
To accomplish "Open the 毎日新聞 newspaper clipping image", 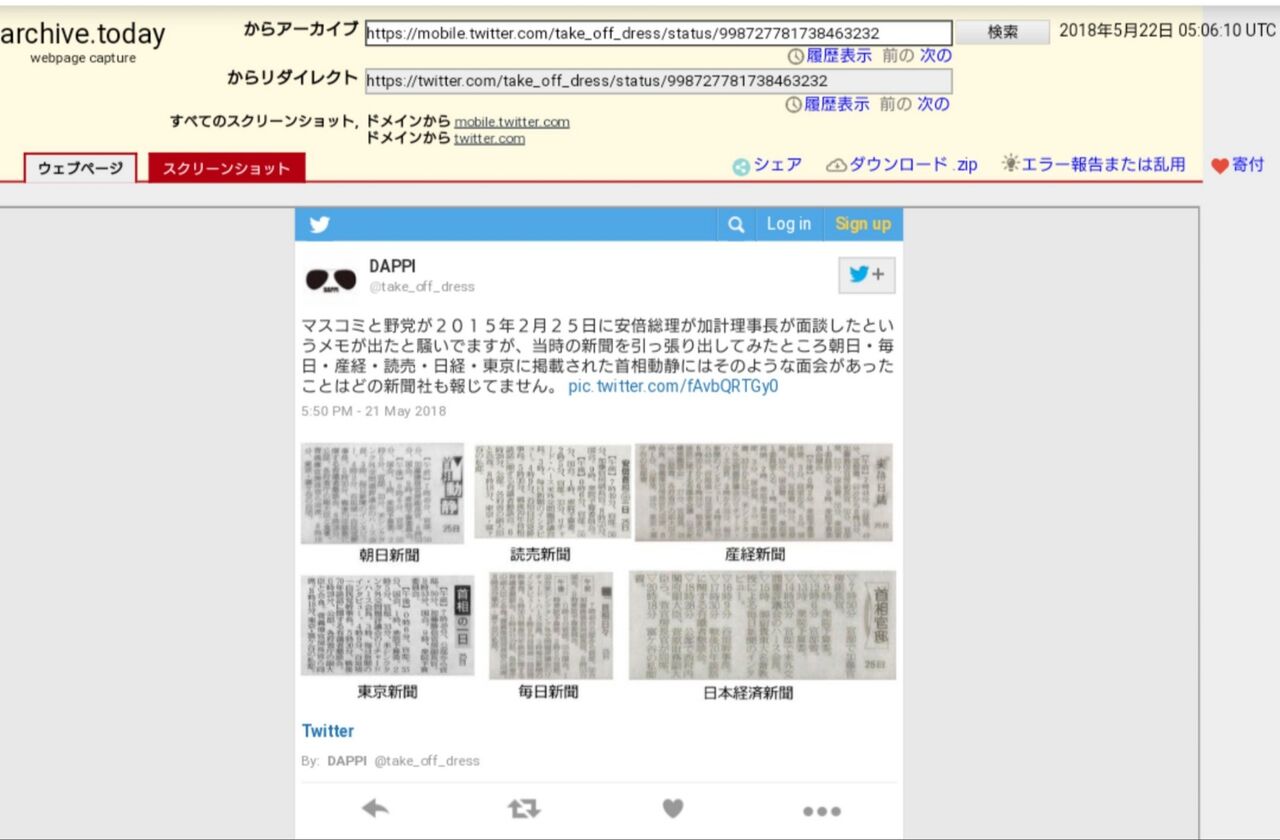I will pyautogui.click(x=551, y=626).
